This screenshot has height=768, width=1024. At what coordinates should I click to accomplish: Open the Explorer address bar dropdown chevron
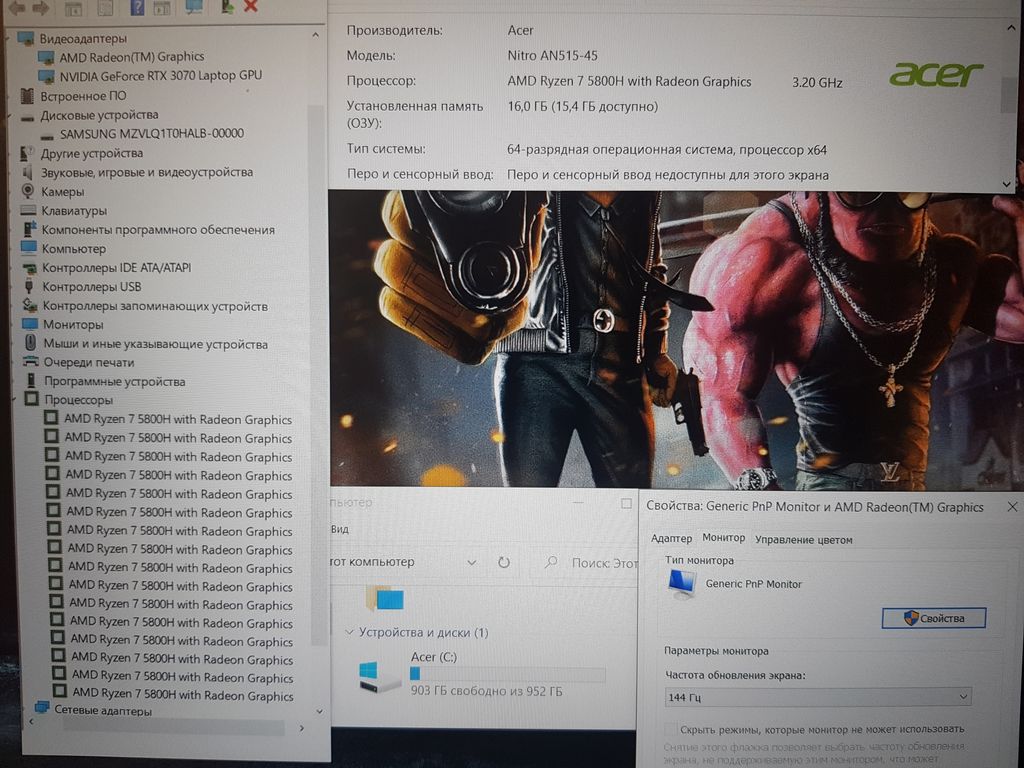coord(472,562)
